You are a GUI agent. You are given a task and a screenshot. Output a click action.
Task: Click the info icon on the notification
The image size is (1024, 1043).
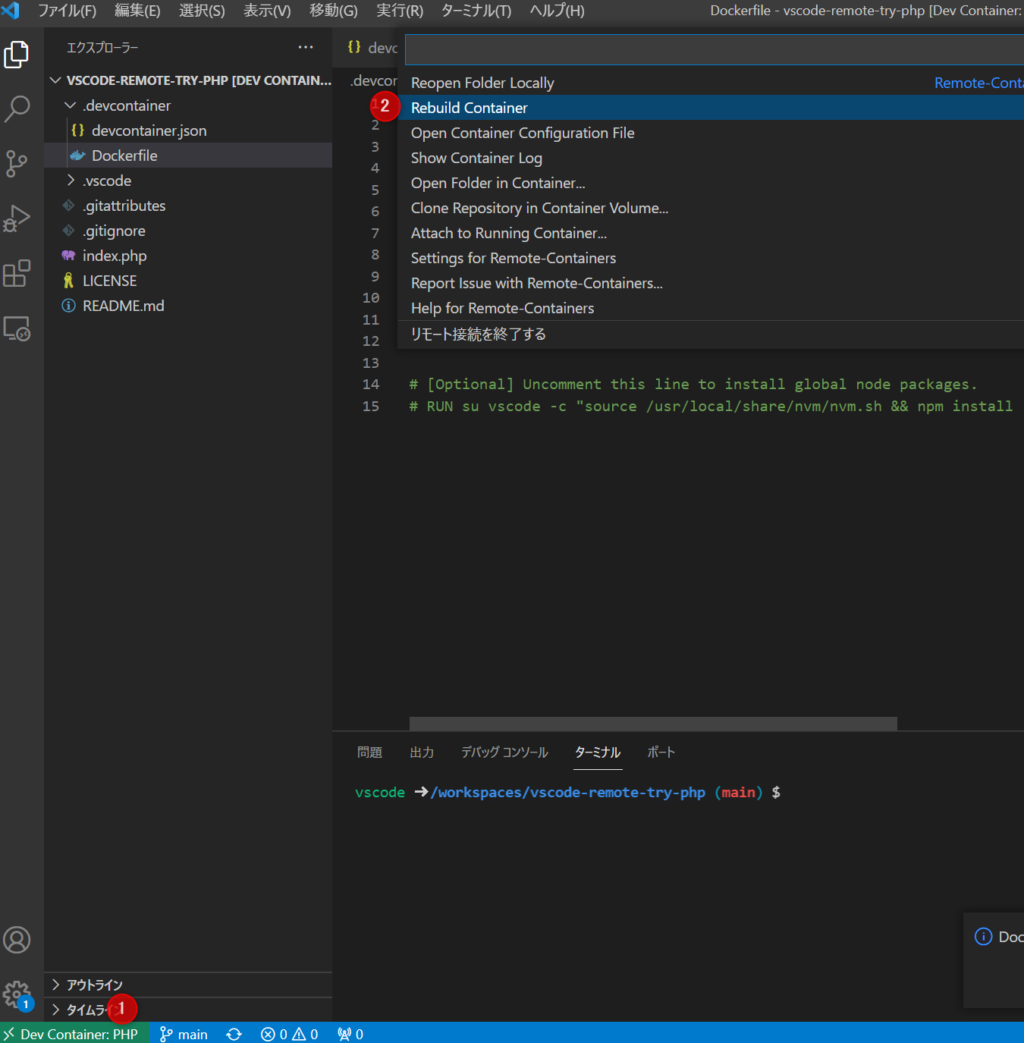(x=983, y=937)
